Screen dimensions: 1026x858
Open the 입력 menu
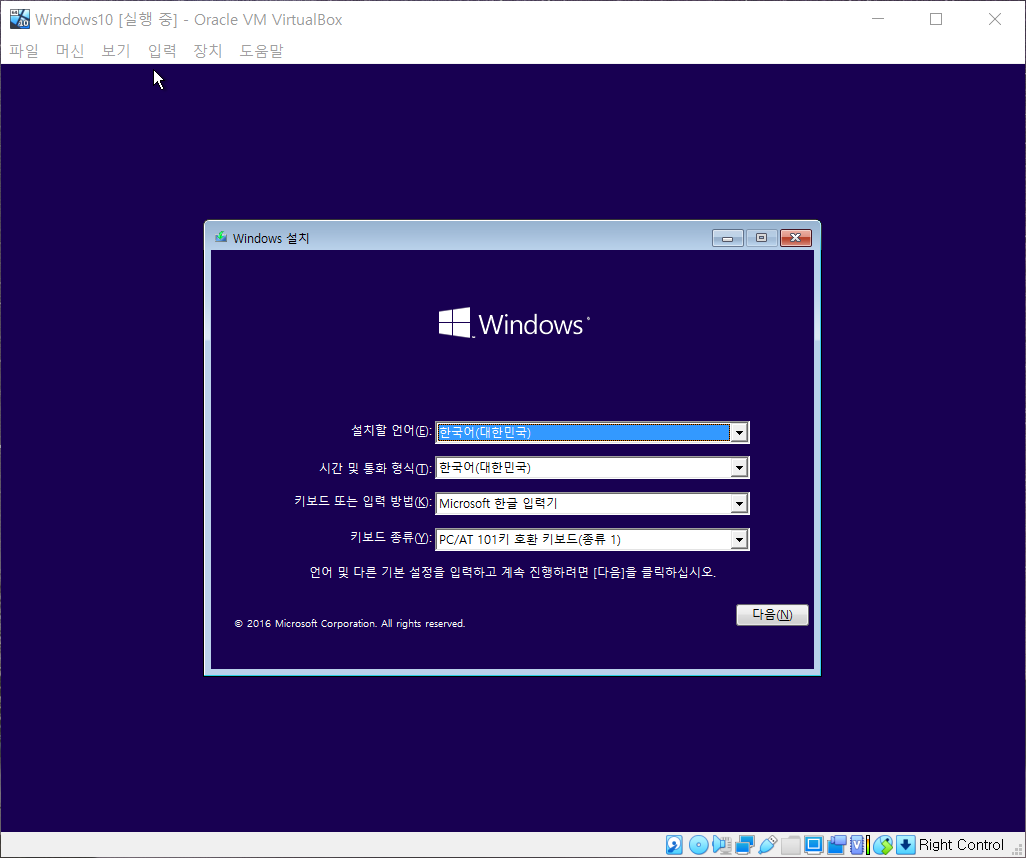point(162,50)
